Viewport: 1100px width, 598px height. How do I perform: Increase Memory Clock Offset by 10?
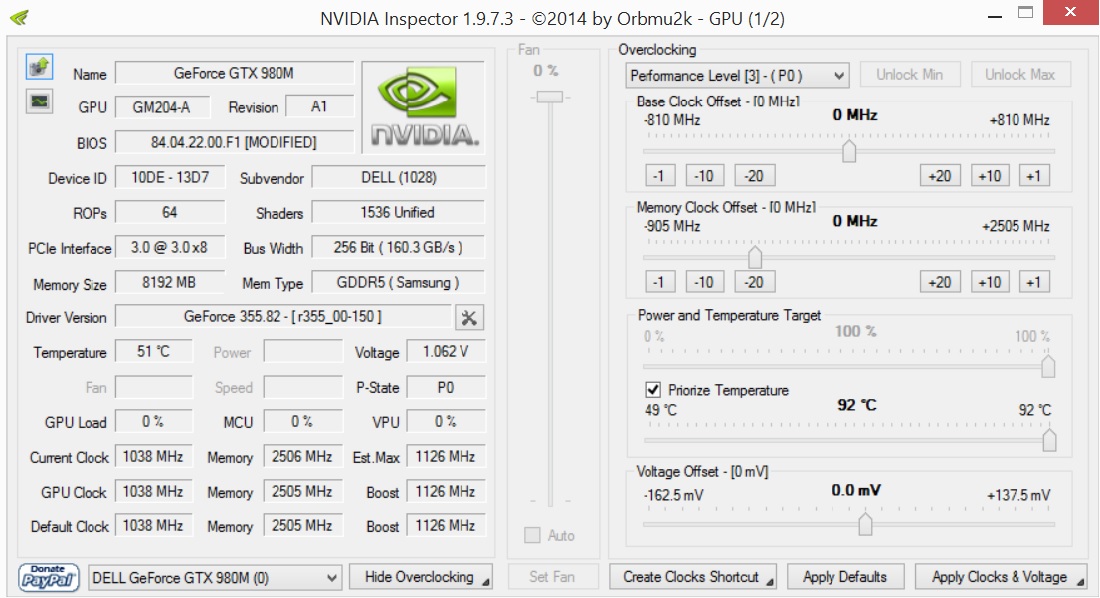click(x=990, y=282)
